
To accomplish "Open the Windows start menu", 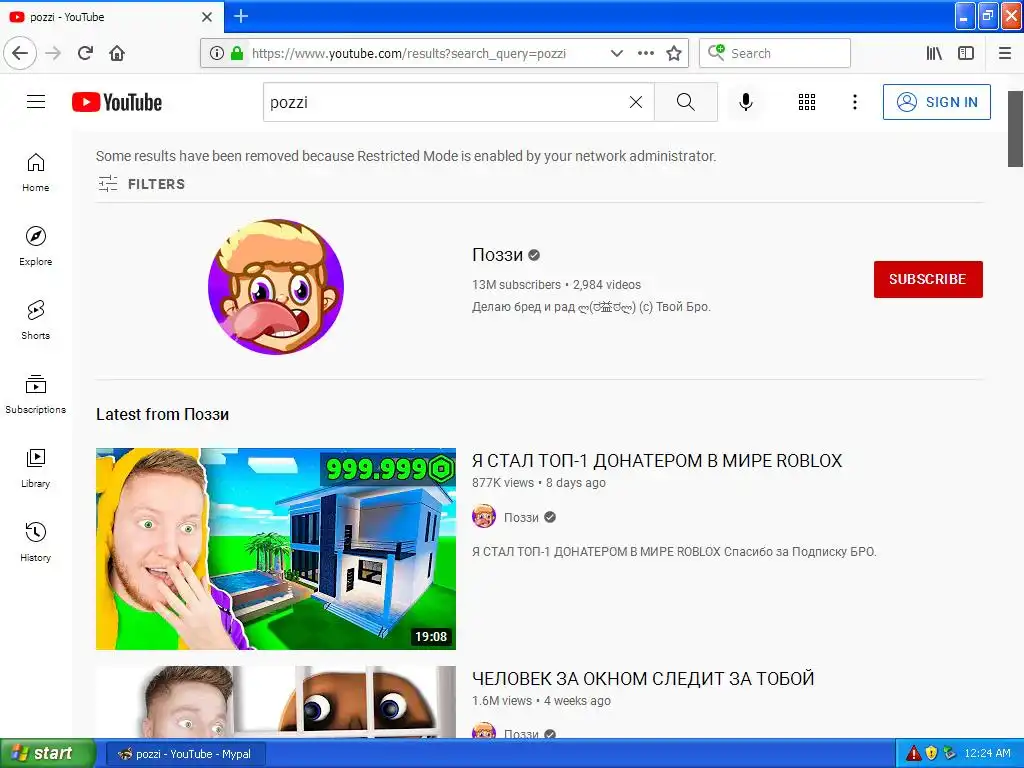I will [x=47, y=753].
